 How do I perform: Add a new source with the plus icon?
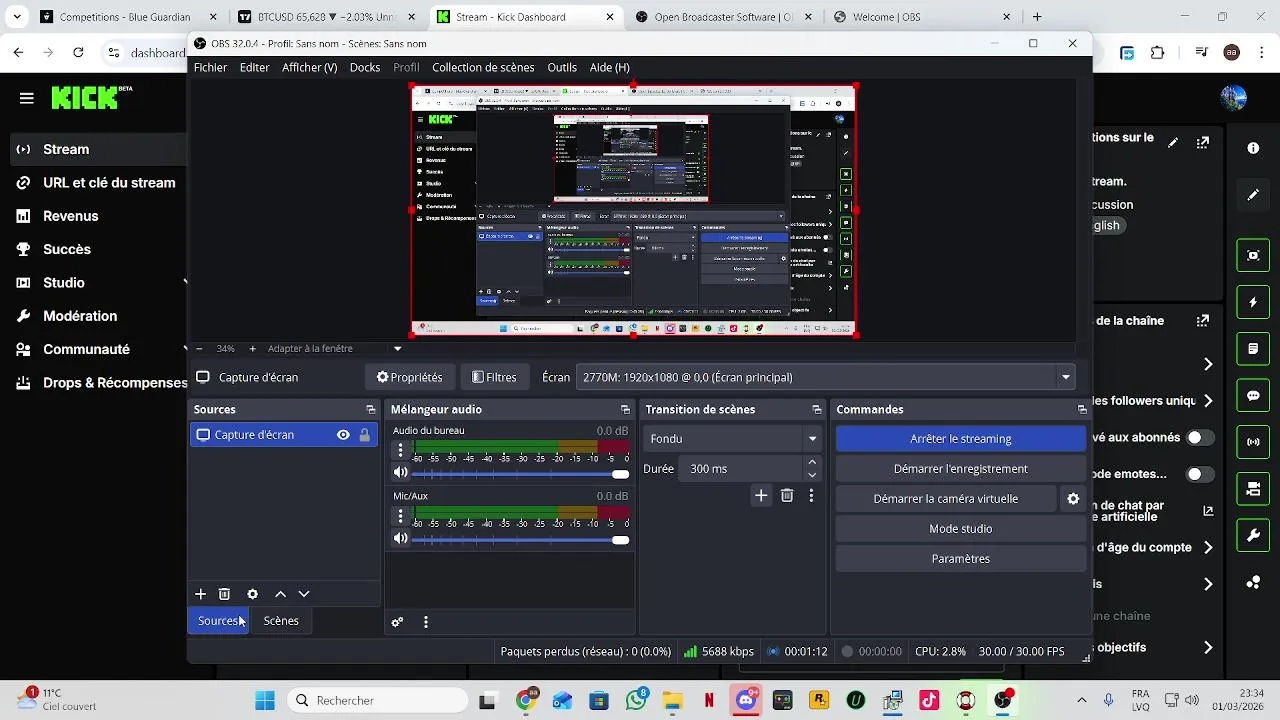200,594
